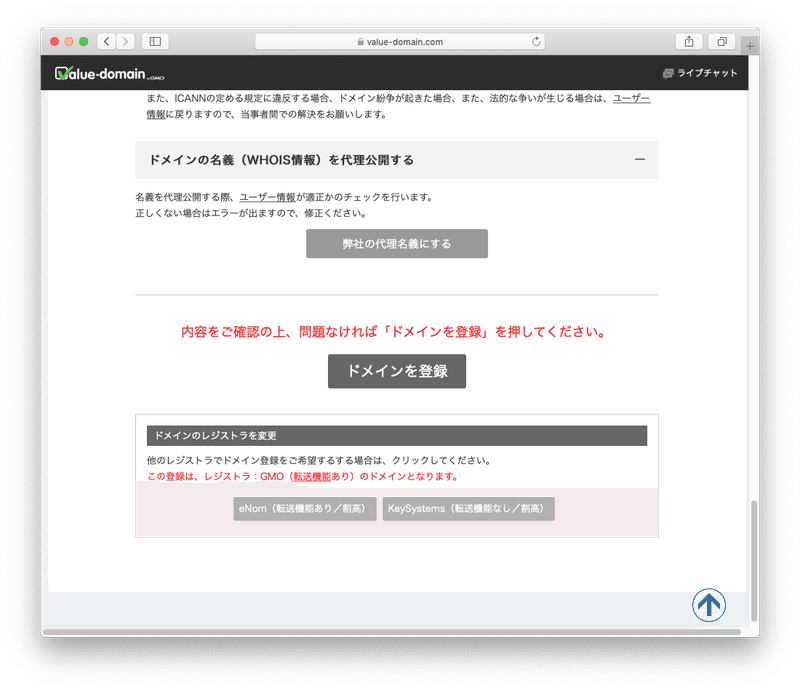Open ユーザー情報 link in top paragraph

tap(631, 98)
